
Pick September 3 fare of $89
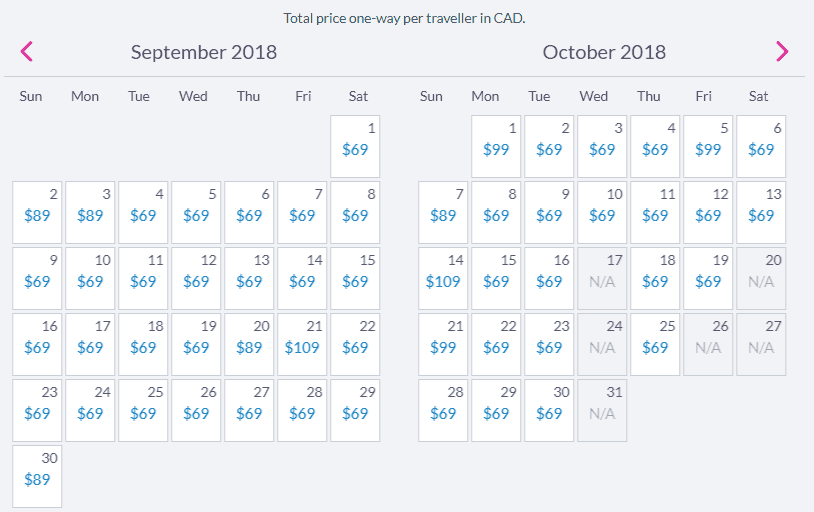click(x=90, y=212)
